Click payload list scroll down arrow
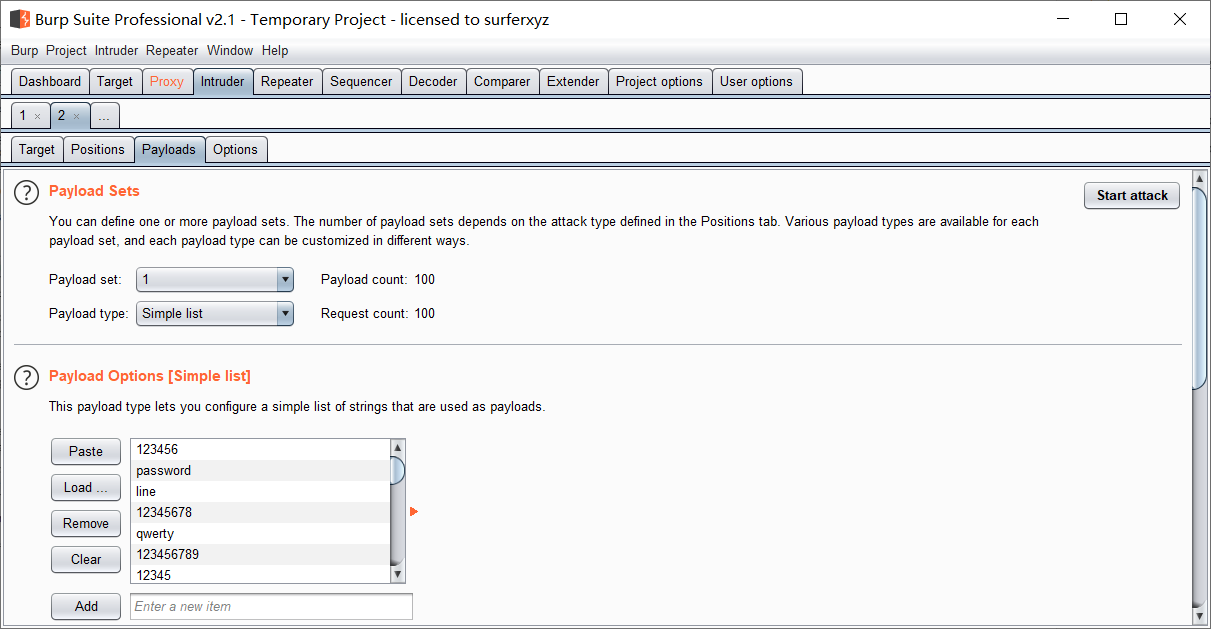The height and width of the screenshot is (629, 1211). [x=397, y=575]
